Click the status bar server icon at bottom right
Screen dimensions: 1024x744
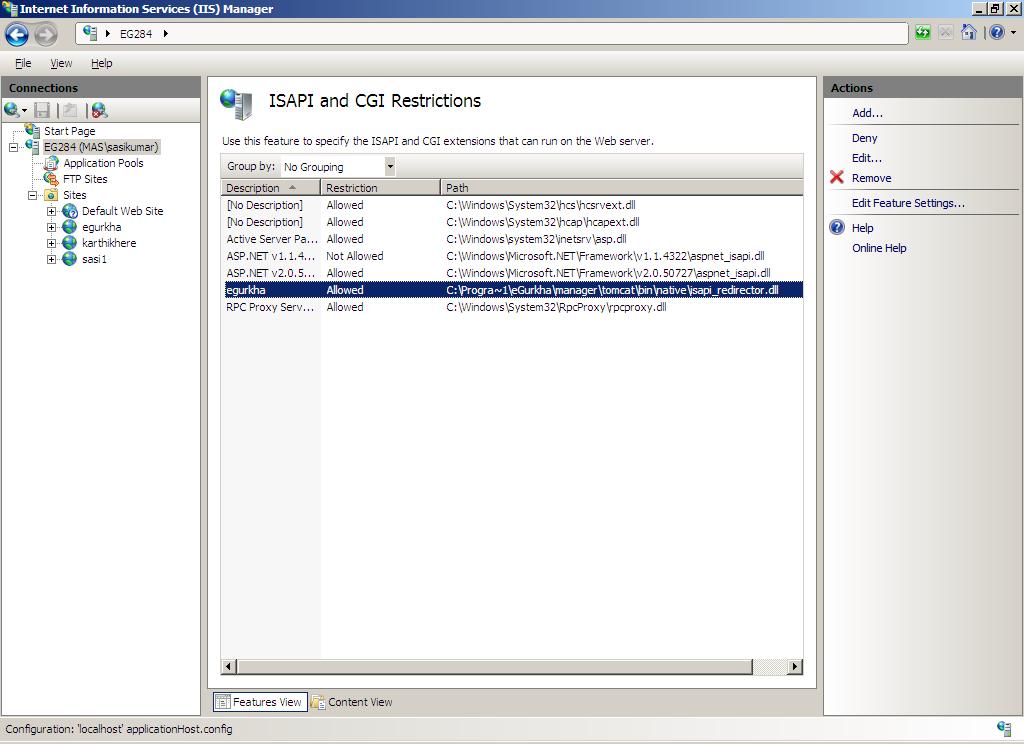[1004, 728]
